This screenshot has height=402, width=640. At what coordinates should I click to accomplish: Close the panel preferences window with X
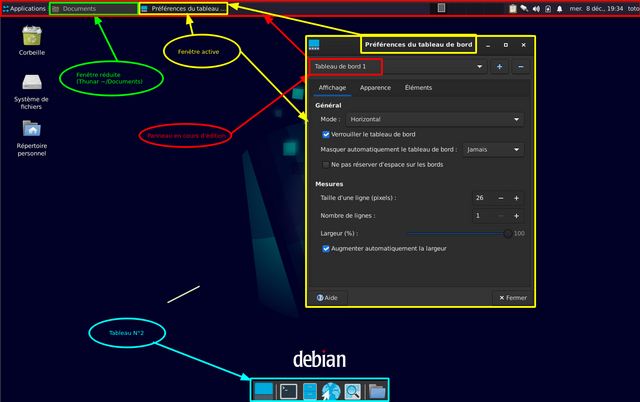(x=524, y=45)
